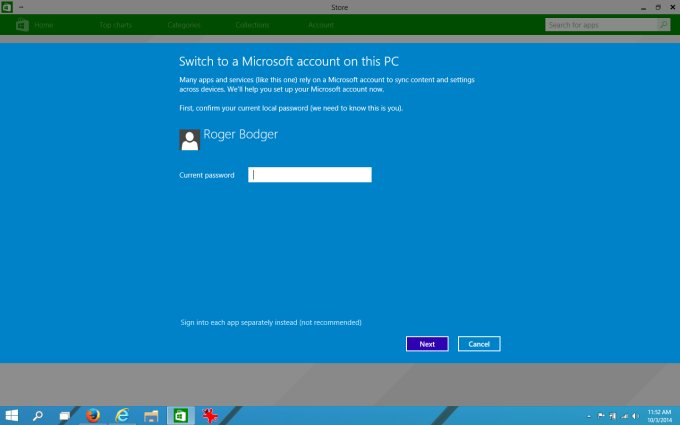680x425 pixels.
Task: Open Action Center flag icon in tray
Action: click(601, 416)
